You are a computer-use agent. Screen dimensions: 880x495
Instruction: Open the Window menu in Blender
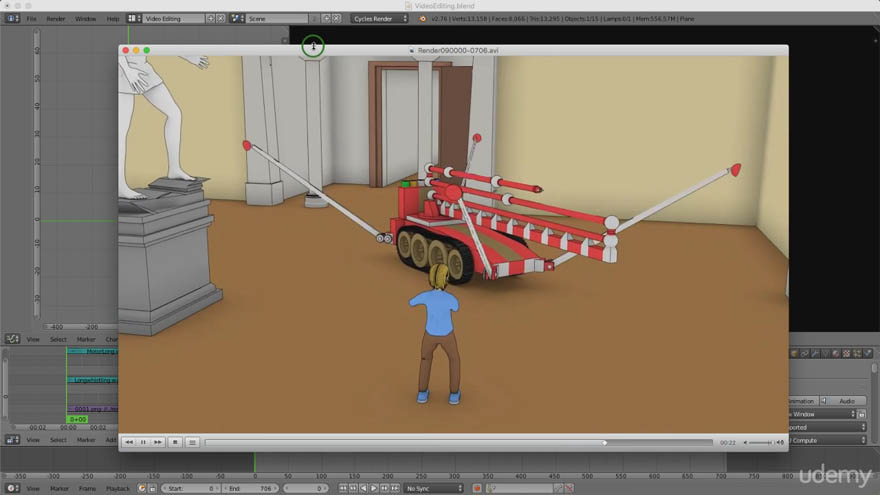85,19
